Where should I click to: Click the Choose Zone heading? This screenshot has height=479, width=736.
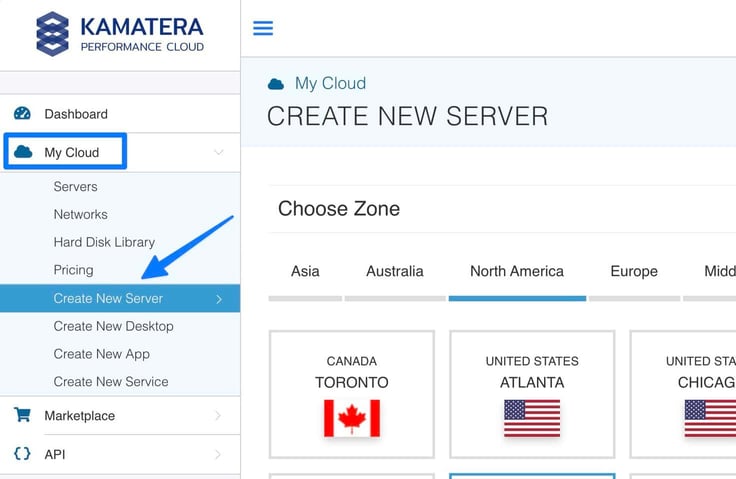(x=339, y=209)
